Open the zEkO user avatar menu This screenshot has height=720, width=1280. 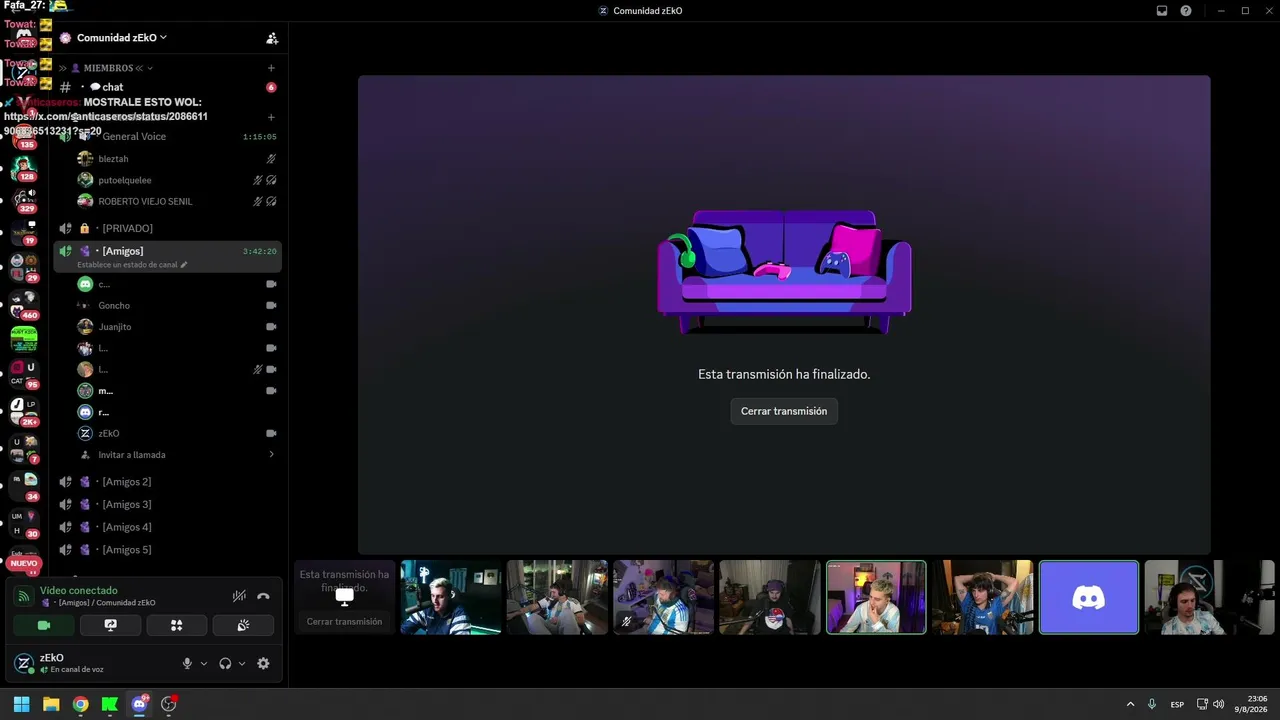tap(23, 663)
